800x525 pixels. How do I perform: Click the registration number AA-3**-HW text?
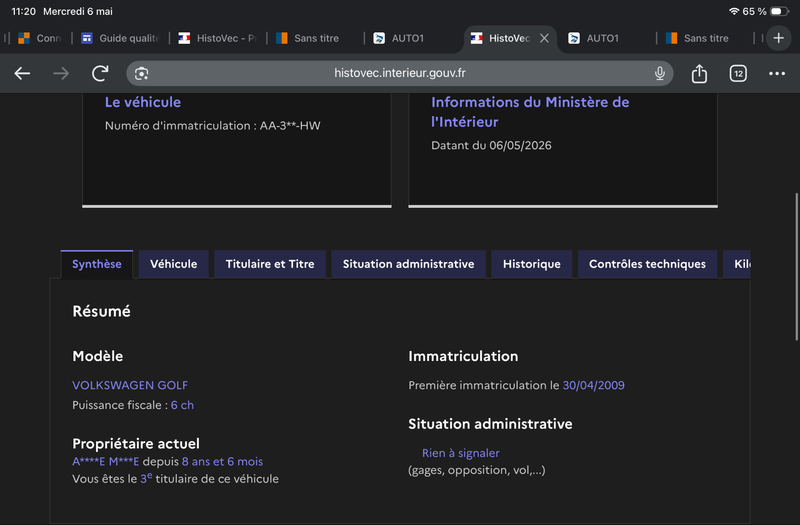[290, 126]
